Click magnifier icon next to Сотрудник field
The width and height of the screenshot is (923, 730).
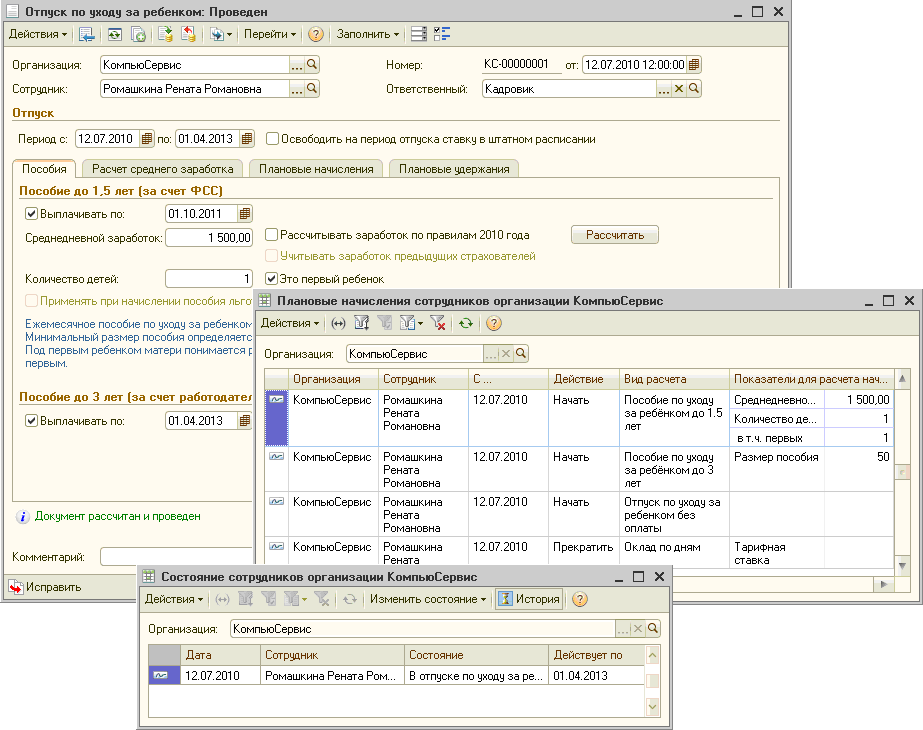[x=312, y=88]
